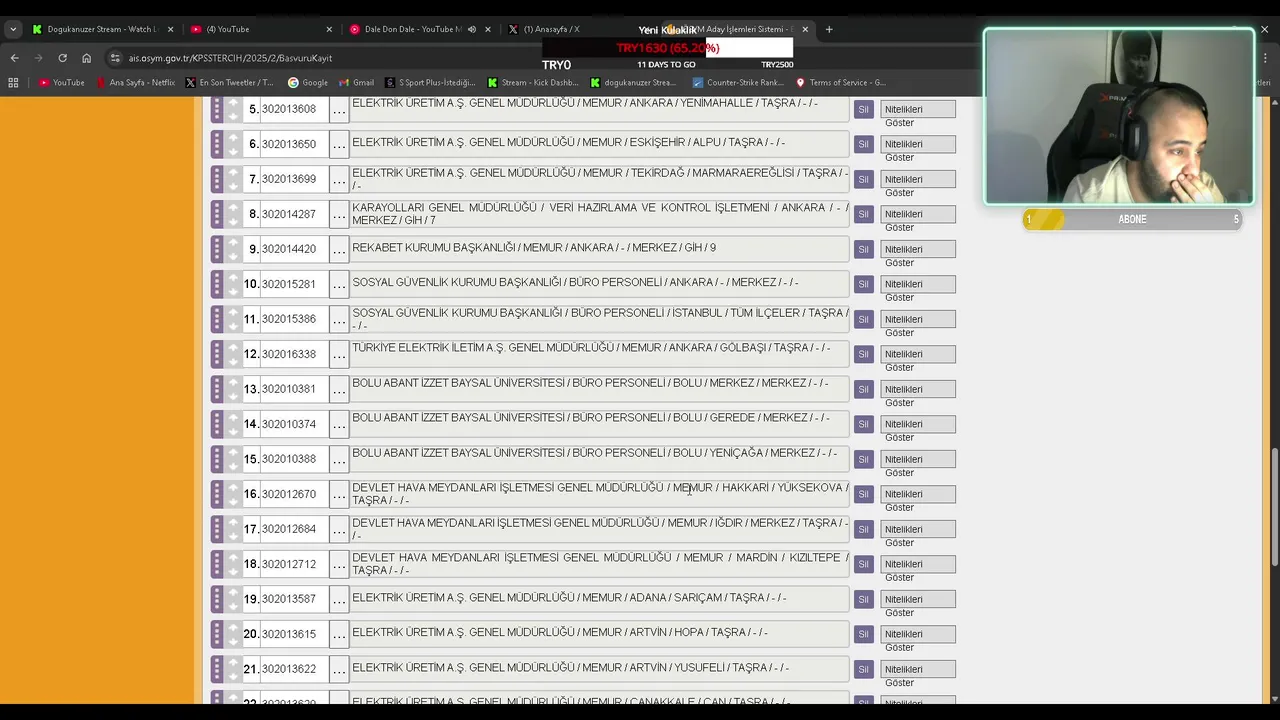Open the ... selector for code 302010374
1280x720 pixels.
(339, 424)
